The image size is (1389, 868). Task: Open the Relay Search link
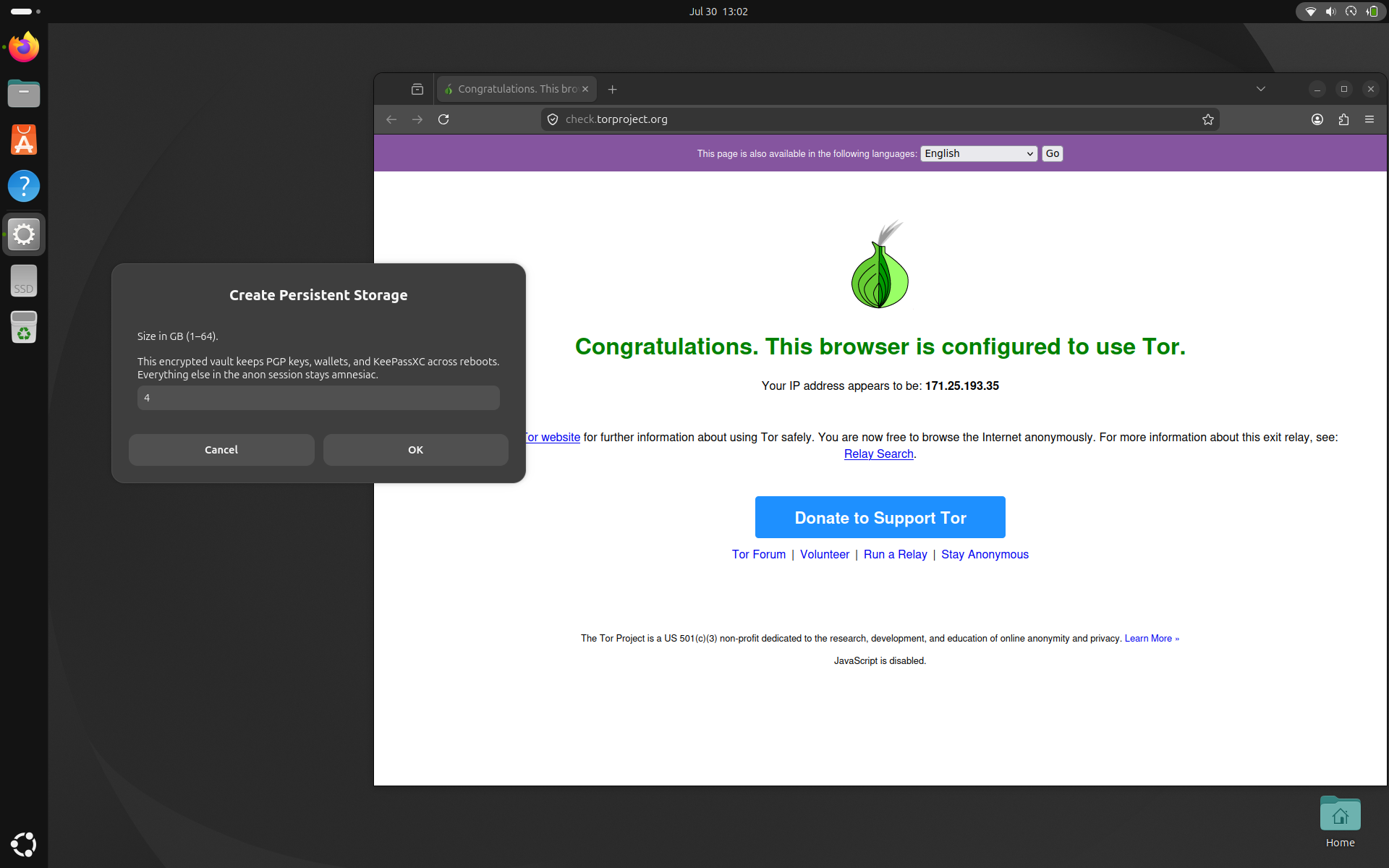(878, 454)
